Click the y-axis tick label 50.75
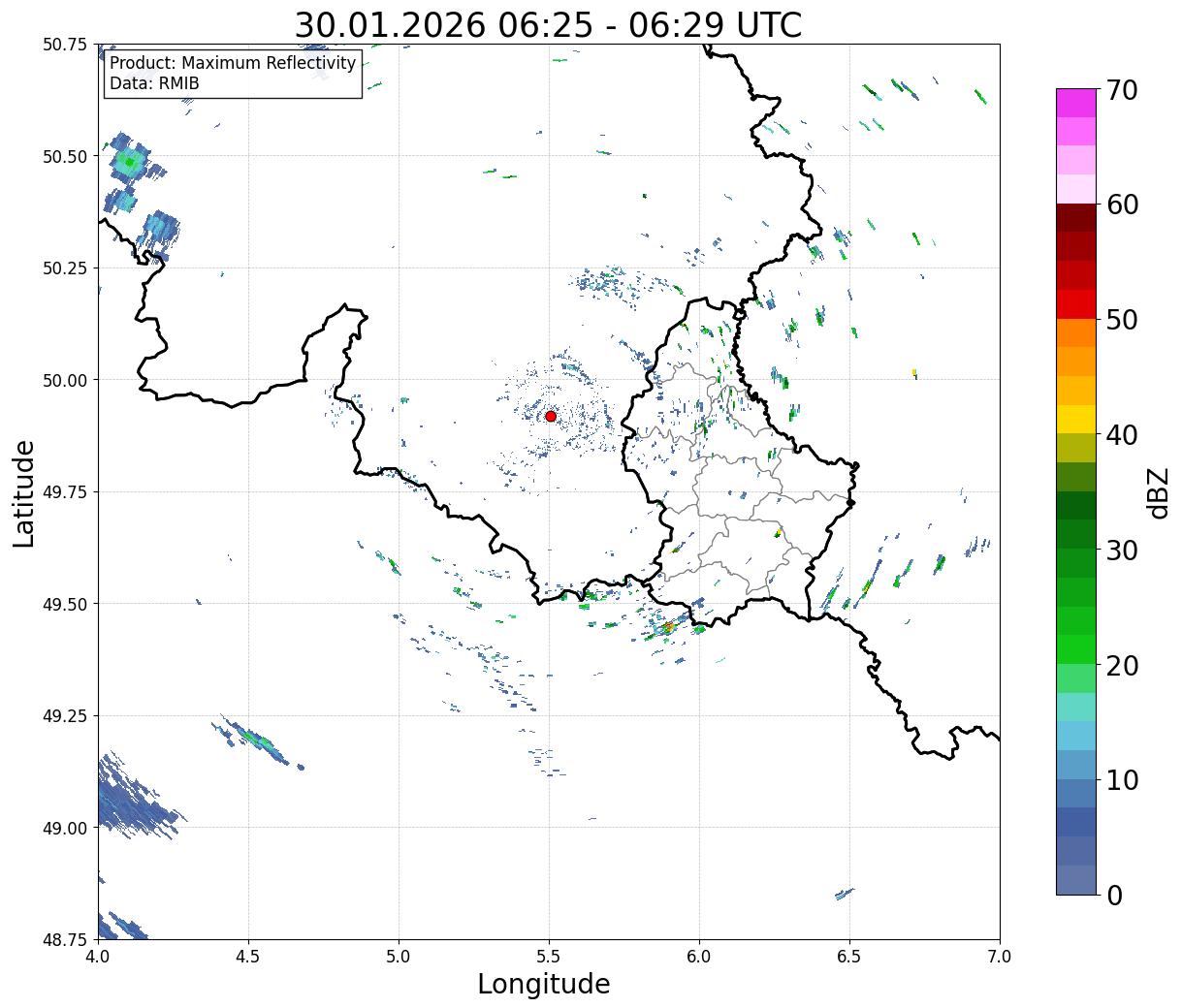Screen dimensions: 1182x1008 click(66, 45)
